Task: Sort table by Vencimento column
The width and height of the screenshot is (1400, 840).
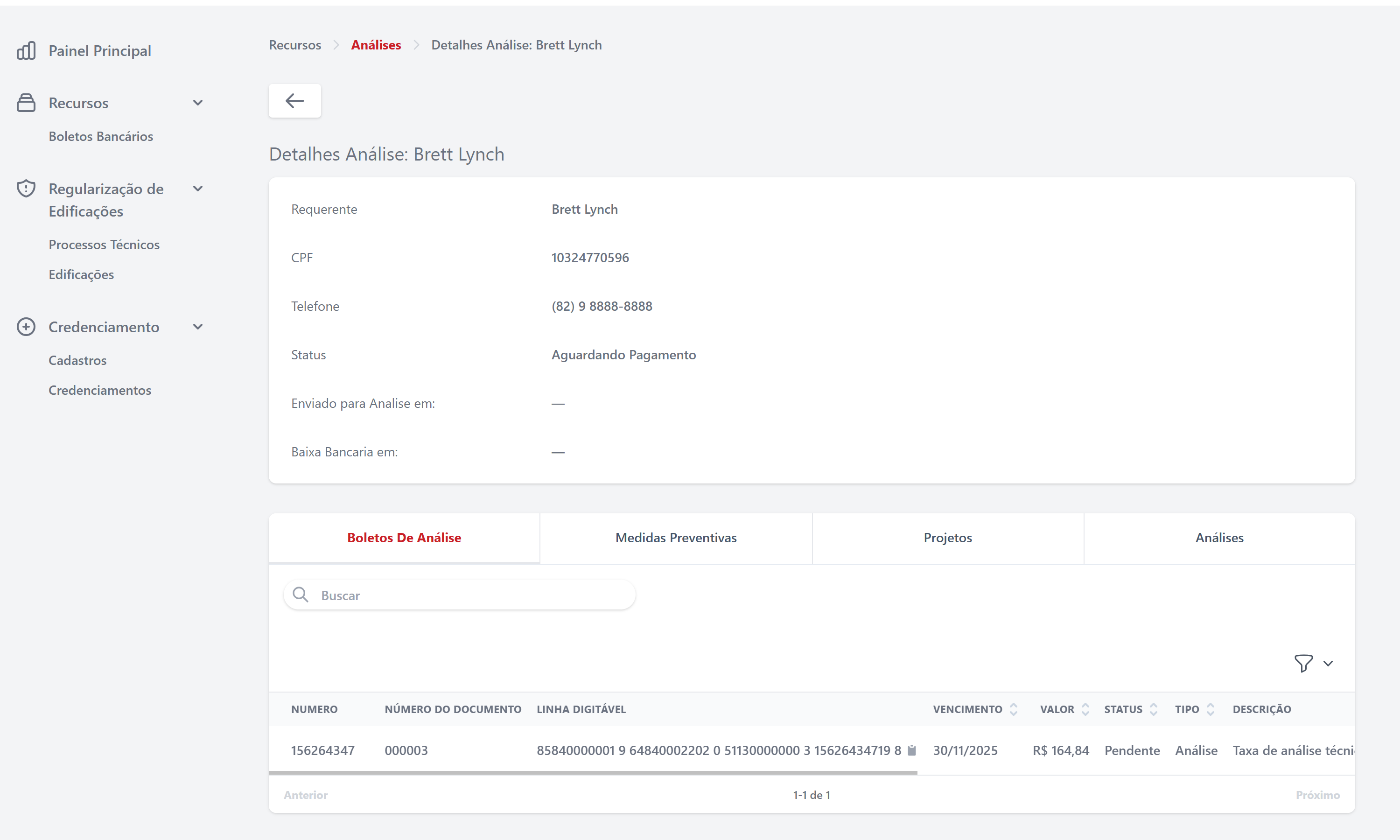Action: point(1013,709)
